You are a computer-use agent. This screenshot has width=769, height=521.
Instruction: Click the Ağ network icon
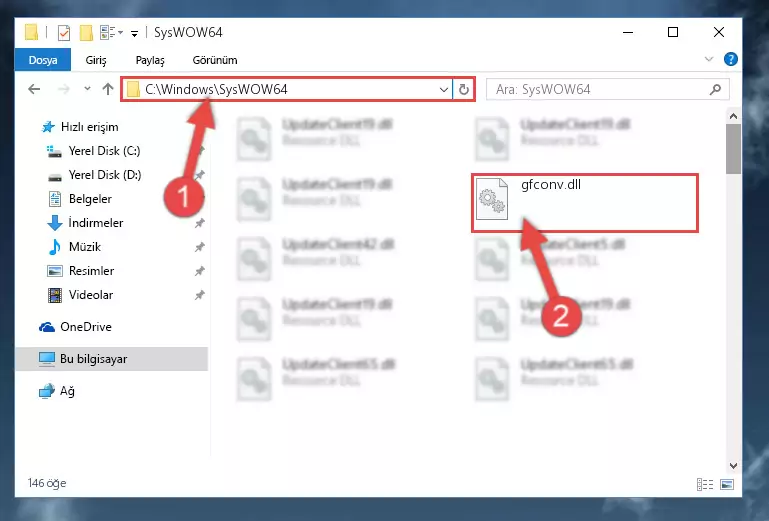coord(47,391)
